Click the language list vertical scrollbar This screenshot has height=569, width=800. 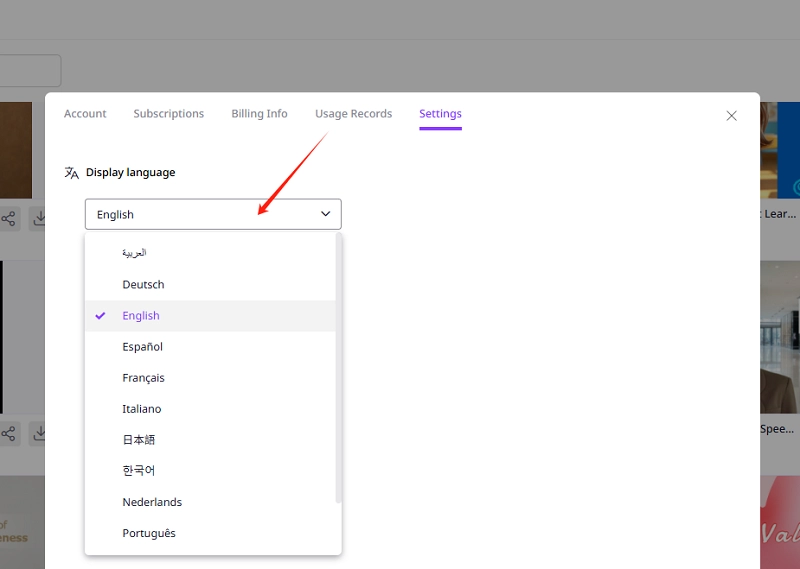tap(339, 370)
